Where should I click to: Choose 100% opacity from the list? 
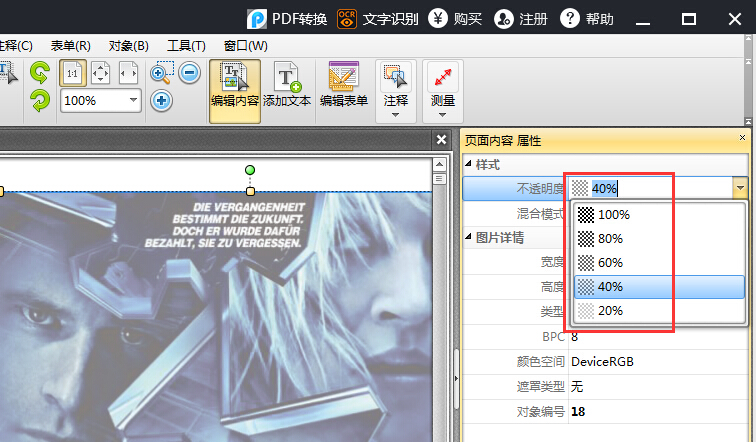pyautogui.click(x=659, y=214)
